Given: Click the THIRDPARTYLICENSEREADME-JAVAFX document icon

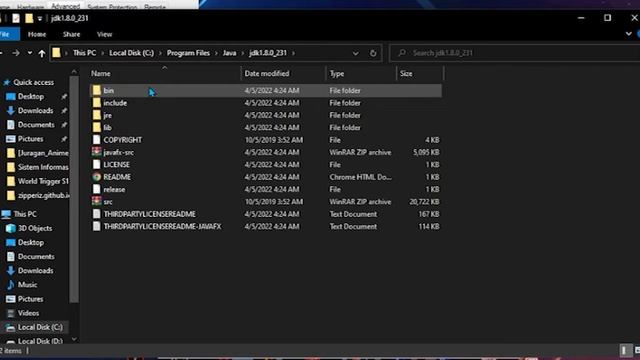Looking at the screenshot, I should 97,226.
